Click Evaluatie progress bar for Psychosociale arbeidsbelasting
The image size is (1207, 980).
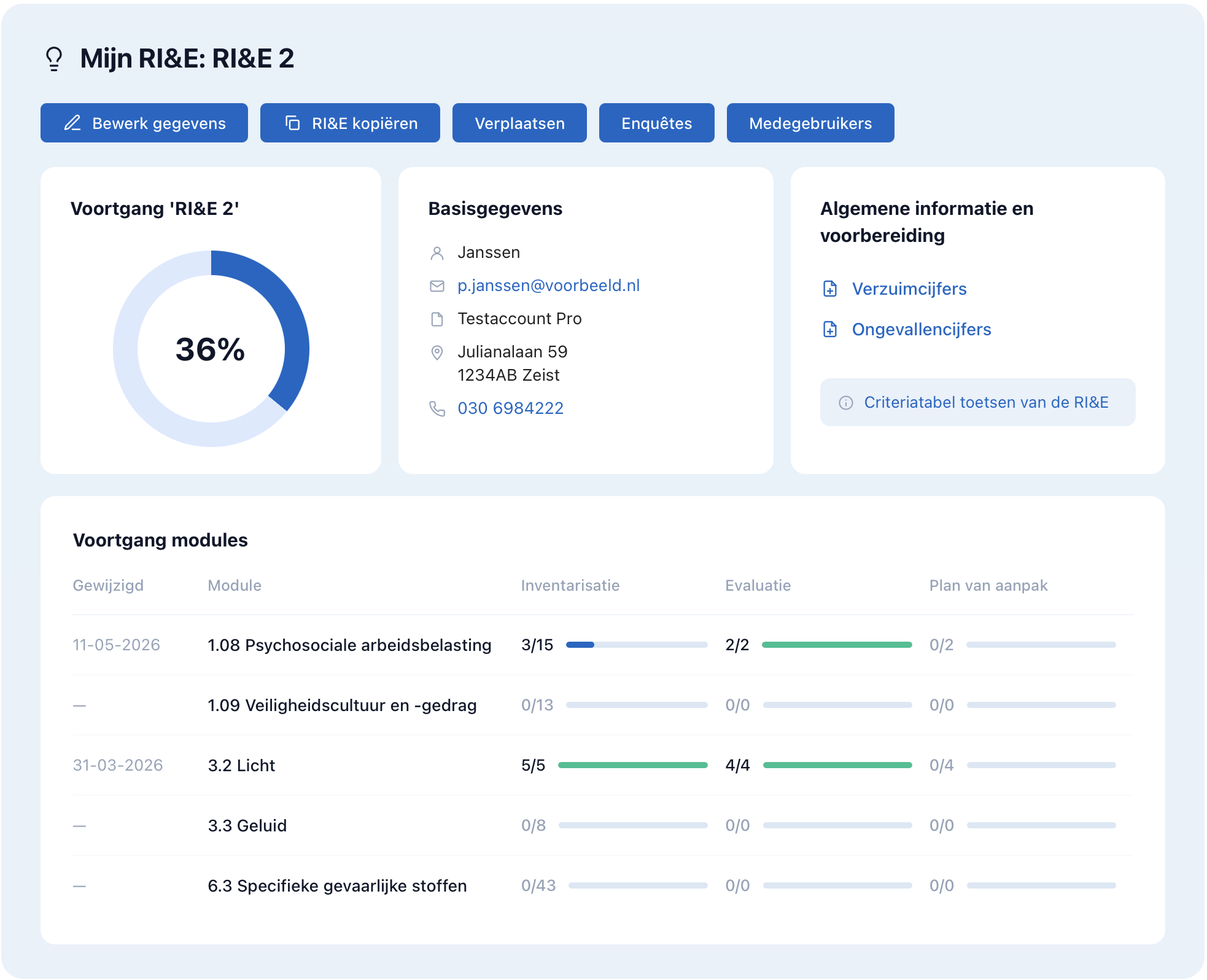click(837, 645)
